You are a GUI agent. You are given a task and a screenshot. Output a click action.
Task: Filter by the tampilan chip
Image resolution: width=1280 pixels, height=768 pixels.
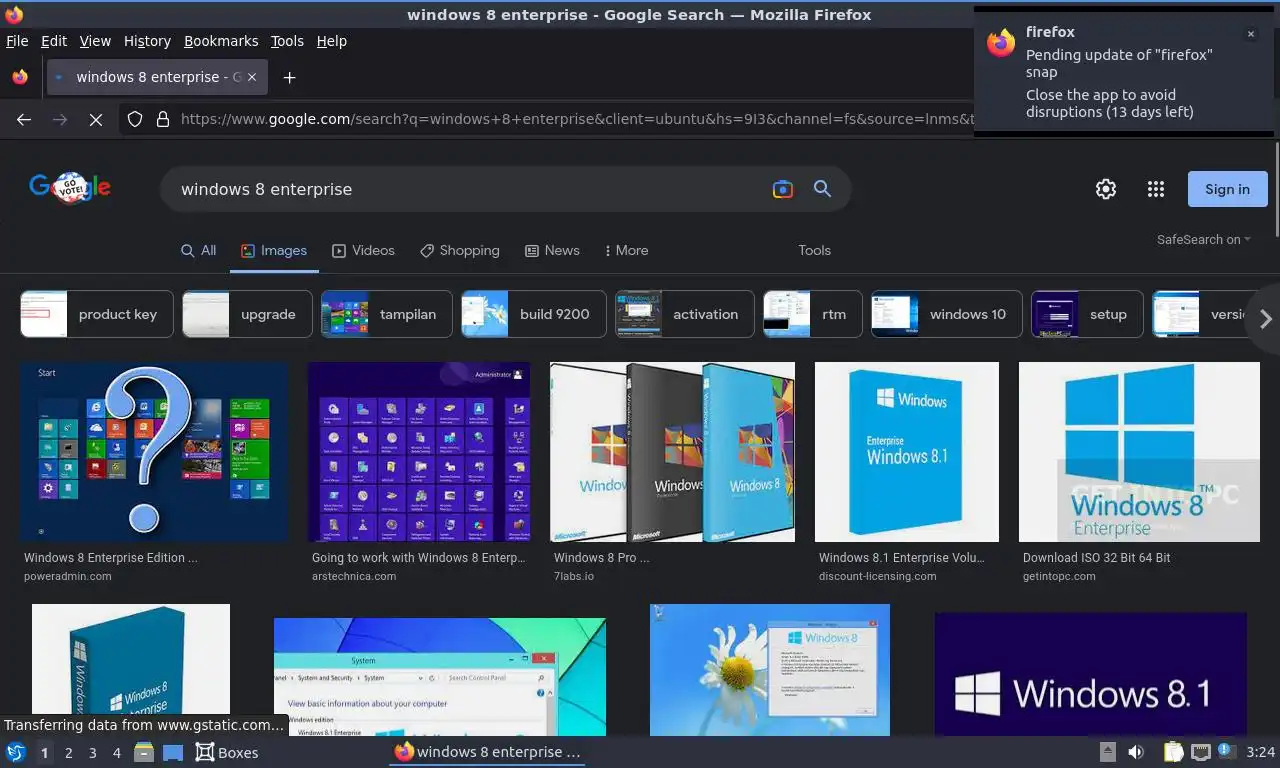[x=386, y=314]
